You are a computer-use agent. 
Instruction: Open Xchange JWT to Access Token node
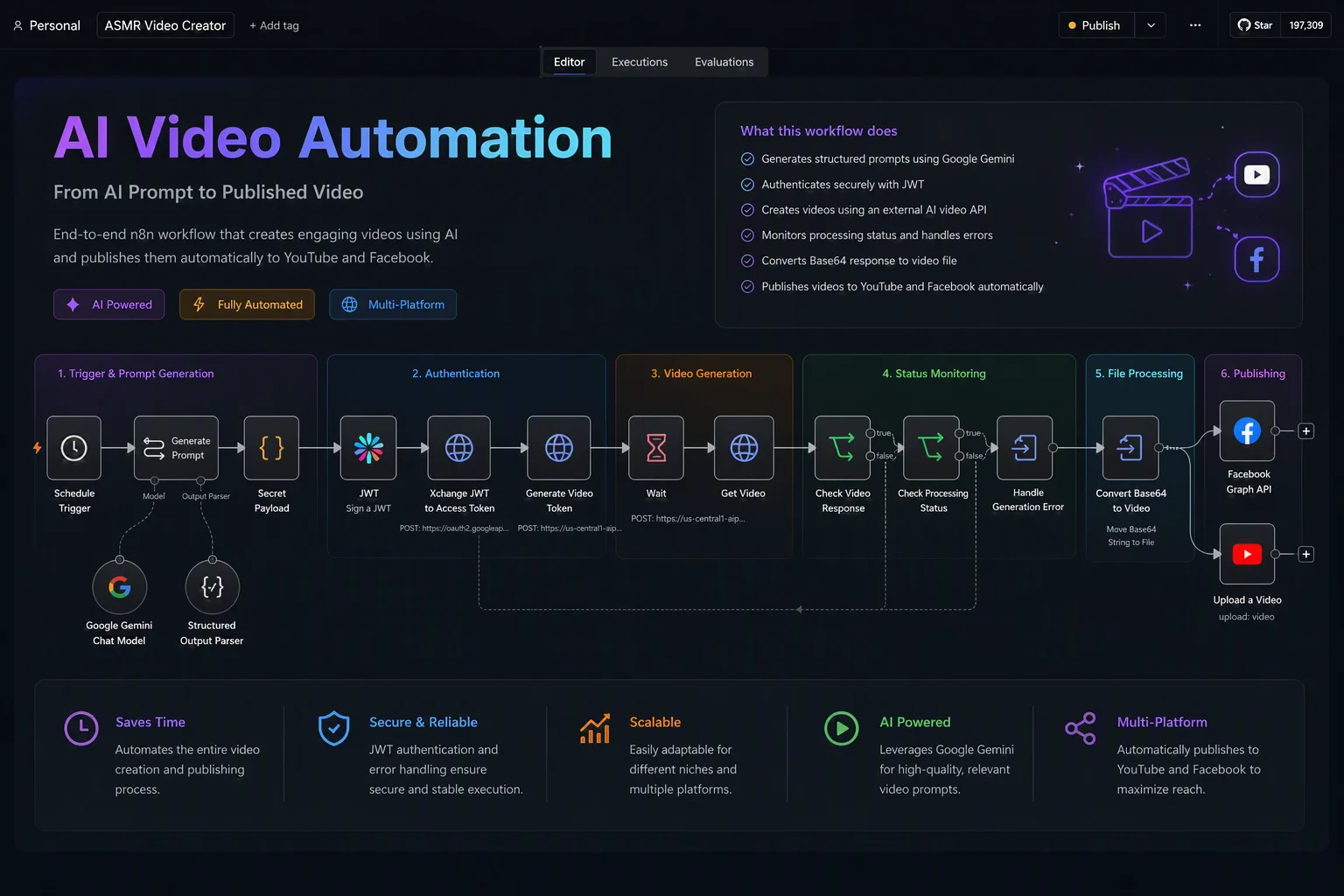[459, 448]
